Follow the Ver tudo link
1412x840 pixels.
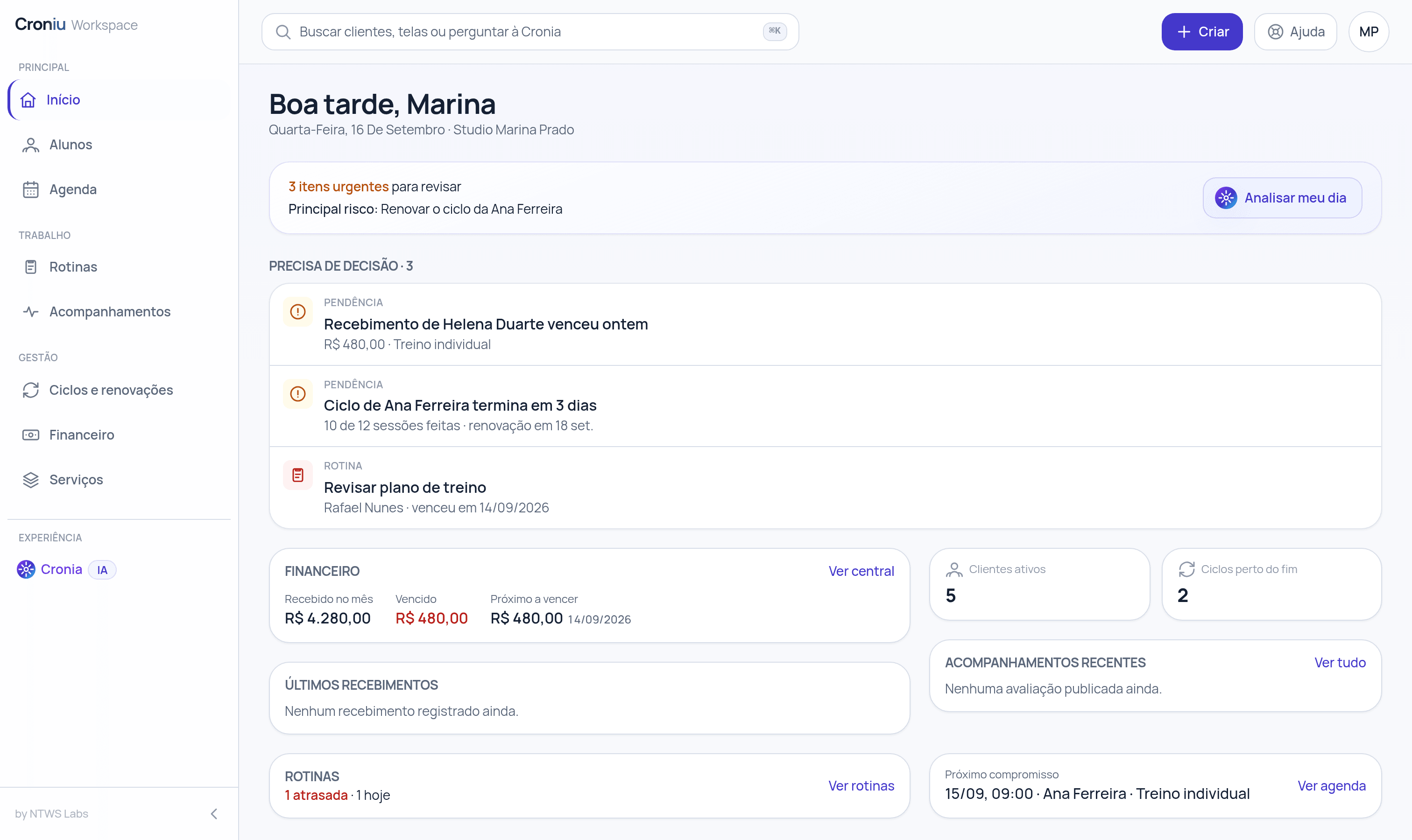(x=1340, y=662)
